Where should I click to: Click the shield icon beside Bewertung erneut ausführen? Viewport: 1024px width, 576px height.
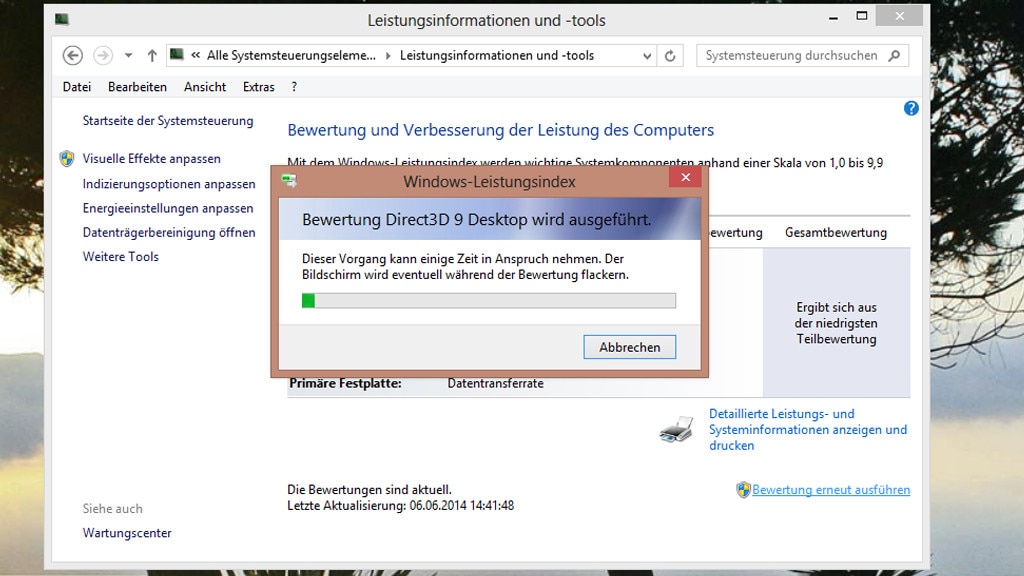tap(741, 490)
